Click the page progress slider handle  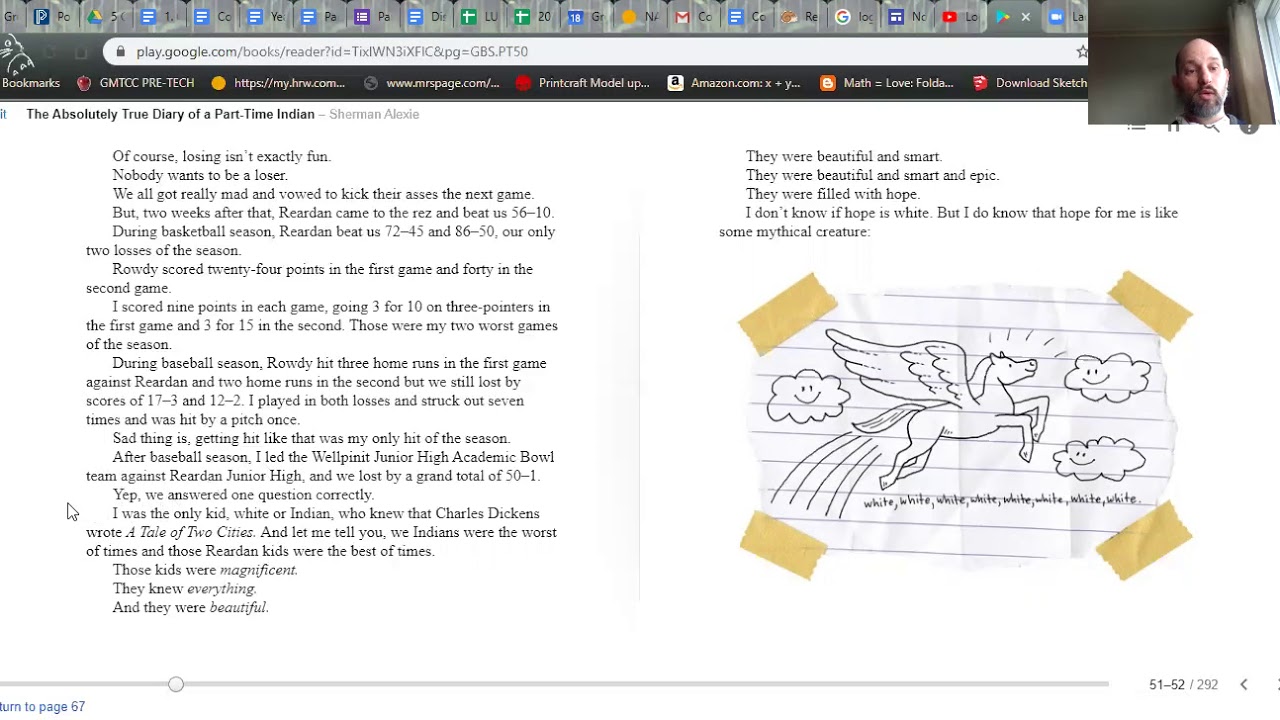[176, 684]
